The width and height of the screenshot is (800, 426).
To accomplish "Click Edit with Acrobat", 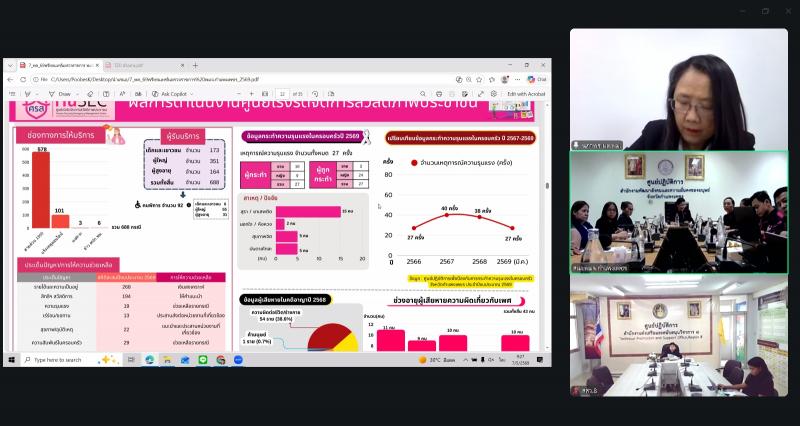I will coord(526,94).
